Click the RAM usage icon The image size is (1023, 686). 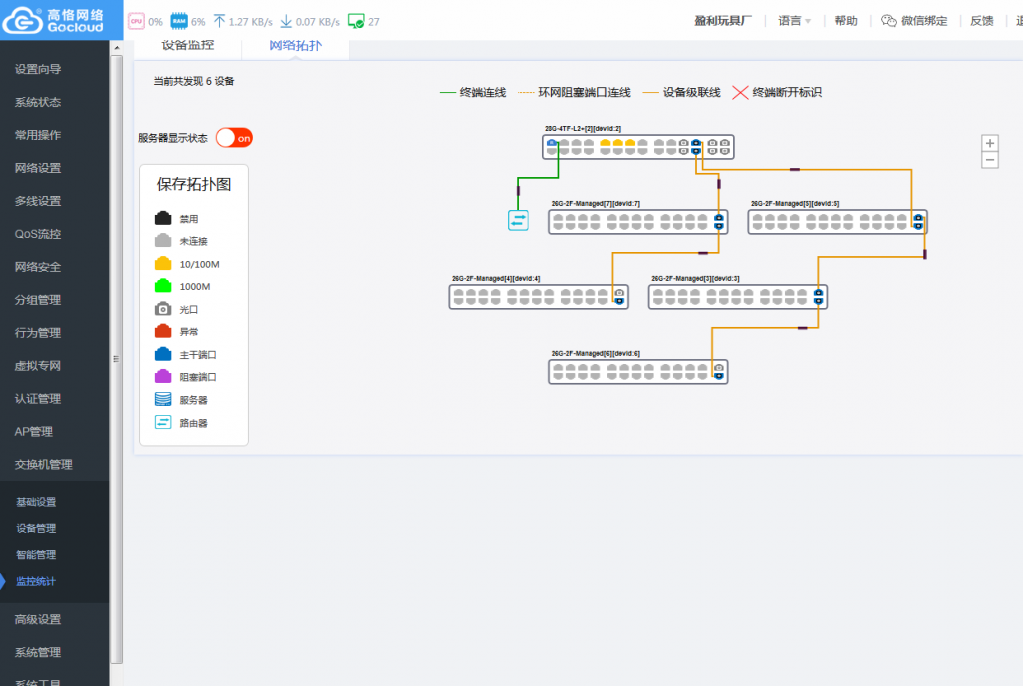click(x=179, y=21)
